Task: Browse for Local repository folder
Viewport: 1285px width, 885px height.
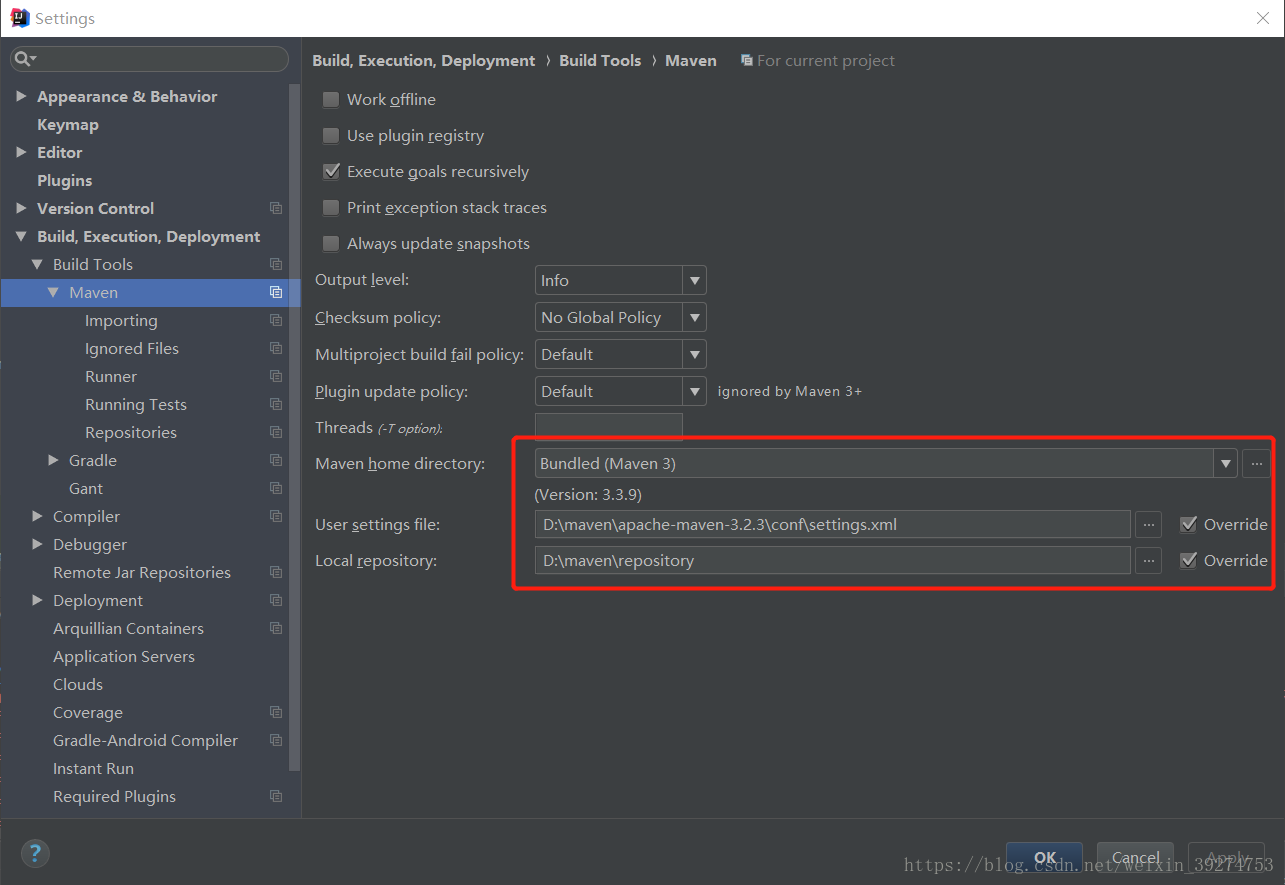Action: click(x=1149, y=560)
